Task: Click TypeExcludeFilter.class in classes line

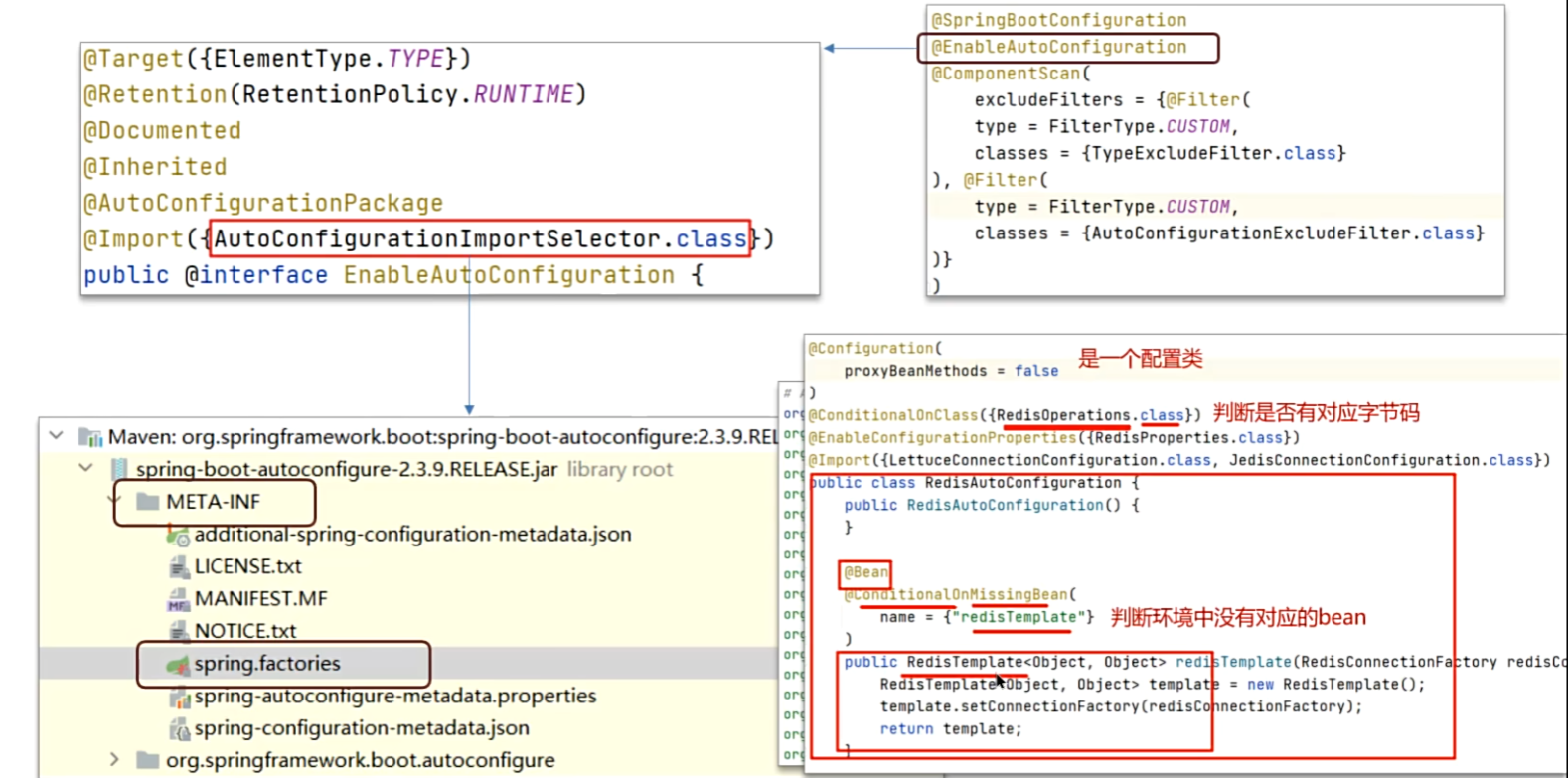Action: [1213, 153]
